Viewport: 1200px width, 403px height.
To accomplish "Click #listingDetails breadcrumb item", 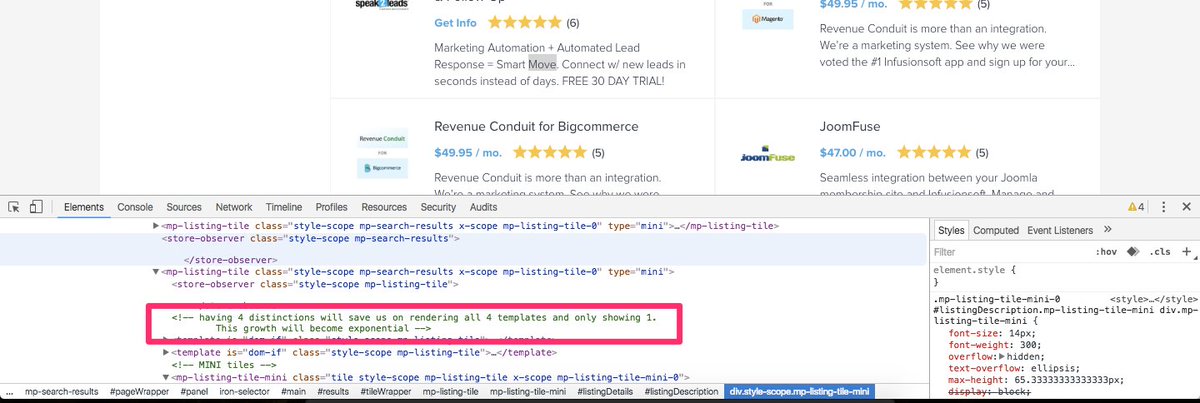I will point(604,392).
